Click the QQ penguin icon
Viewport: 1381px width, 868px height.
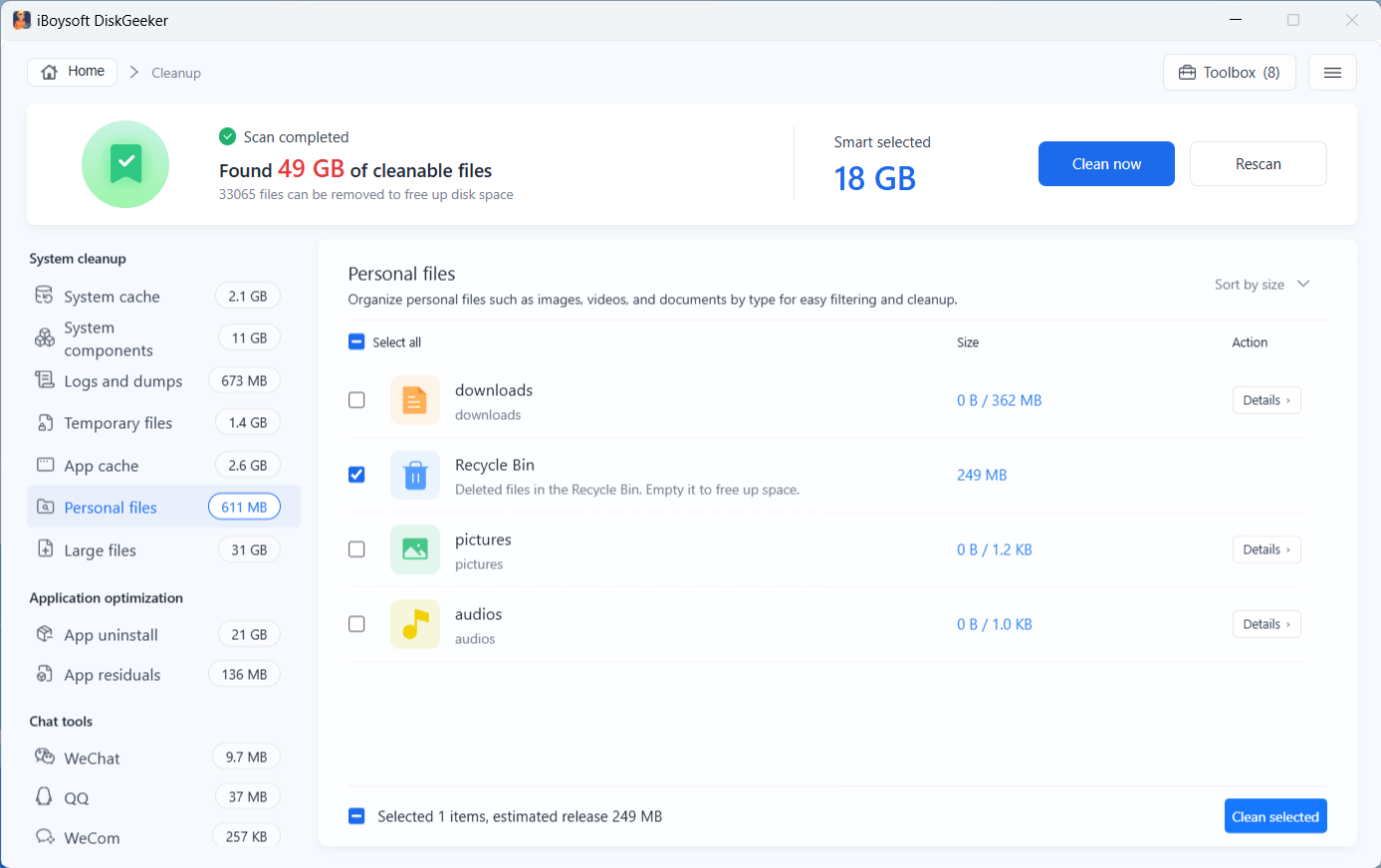(x=44, y=796)
